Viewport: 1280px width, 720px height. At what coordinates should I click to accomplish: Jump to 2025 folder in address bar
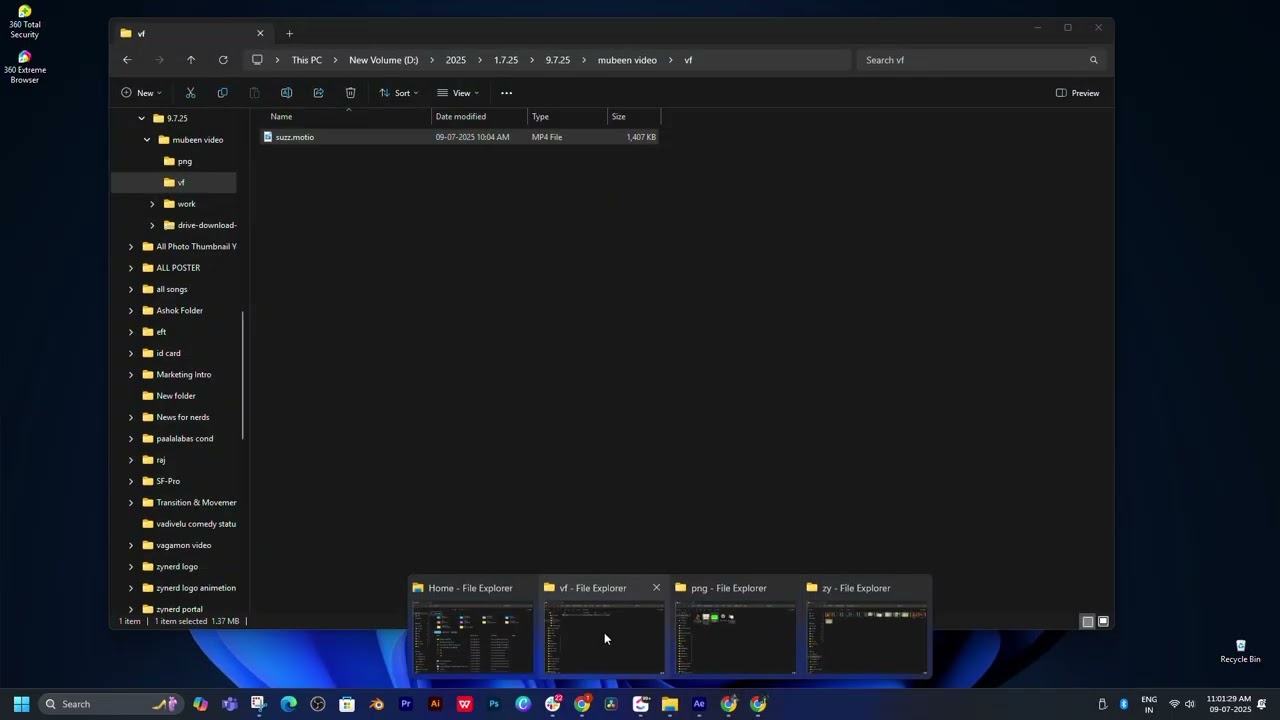[456, 60]
